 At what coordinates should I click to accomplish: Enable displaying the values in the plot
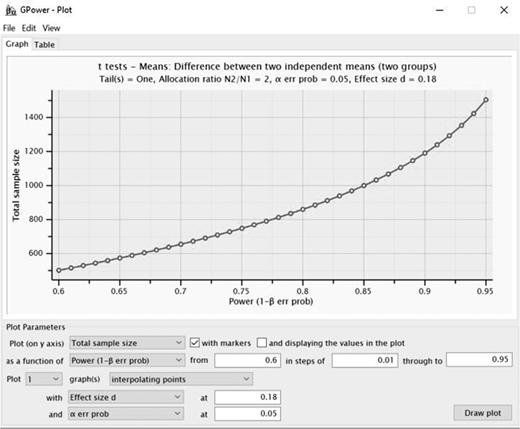tap(262, 343)
